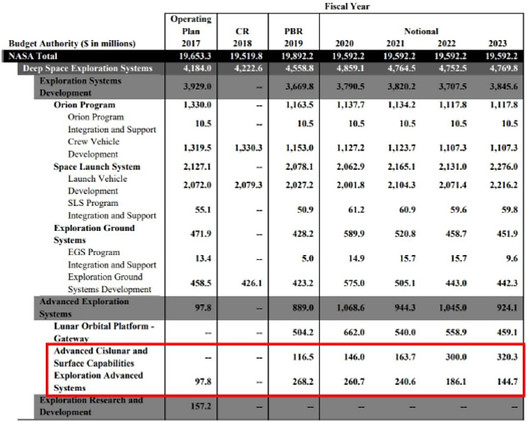Click Crew Vehicle Development 2018 value 1,330.3
This screenshot has height=422, width=527.
point(248,148)
